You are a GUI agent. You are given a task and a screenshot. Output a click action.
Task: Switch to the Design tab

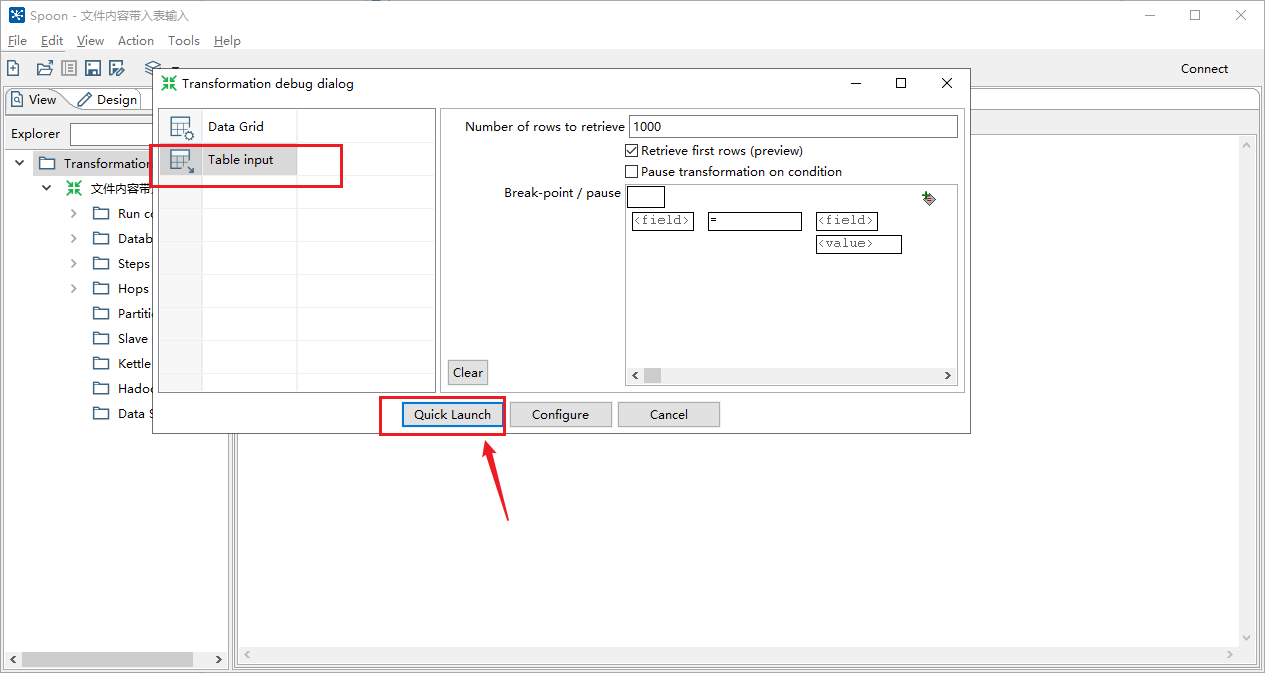(108, 99)
